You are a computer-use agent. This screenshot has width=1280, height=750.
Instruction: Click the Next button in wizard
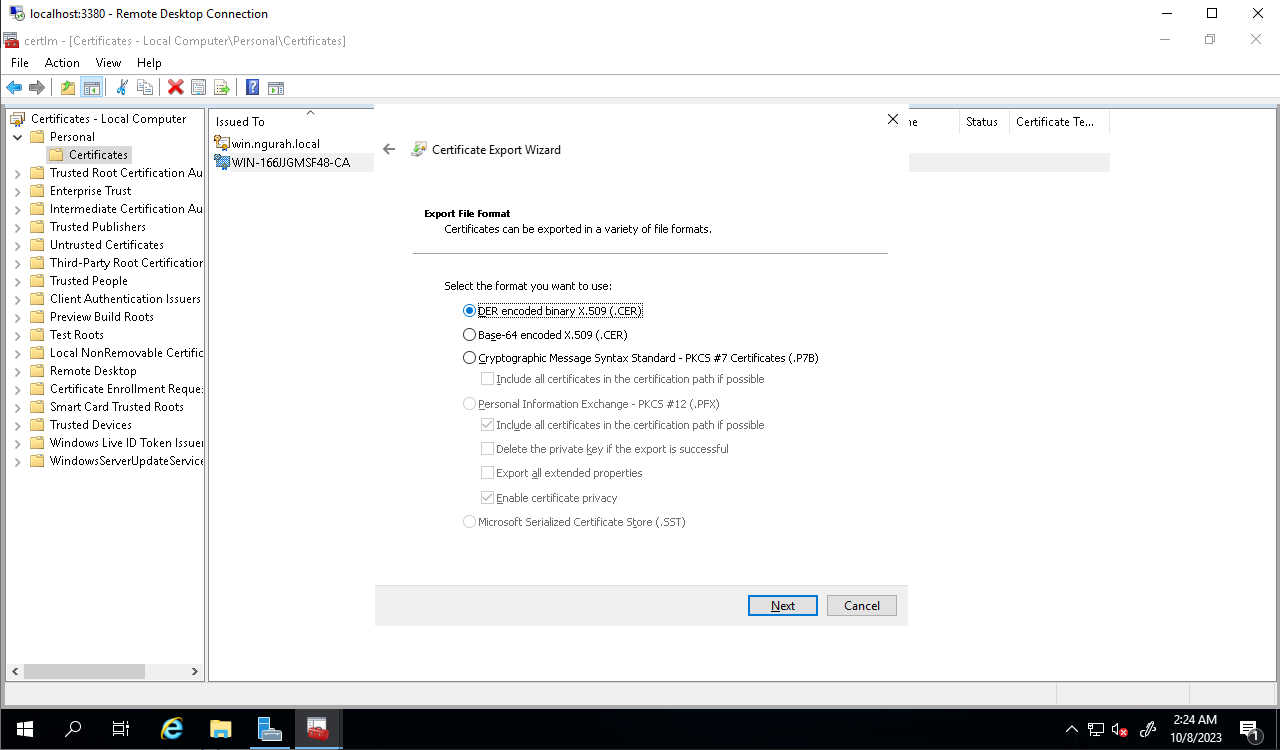click(x=782, y=605)
